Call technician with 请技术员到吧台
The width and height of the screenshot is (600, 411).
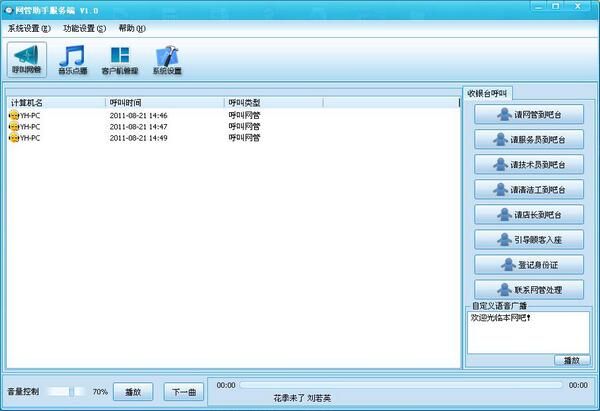528,165
